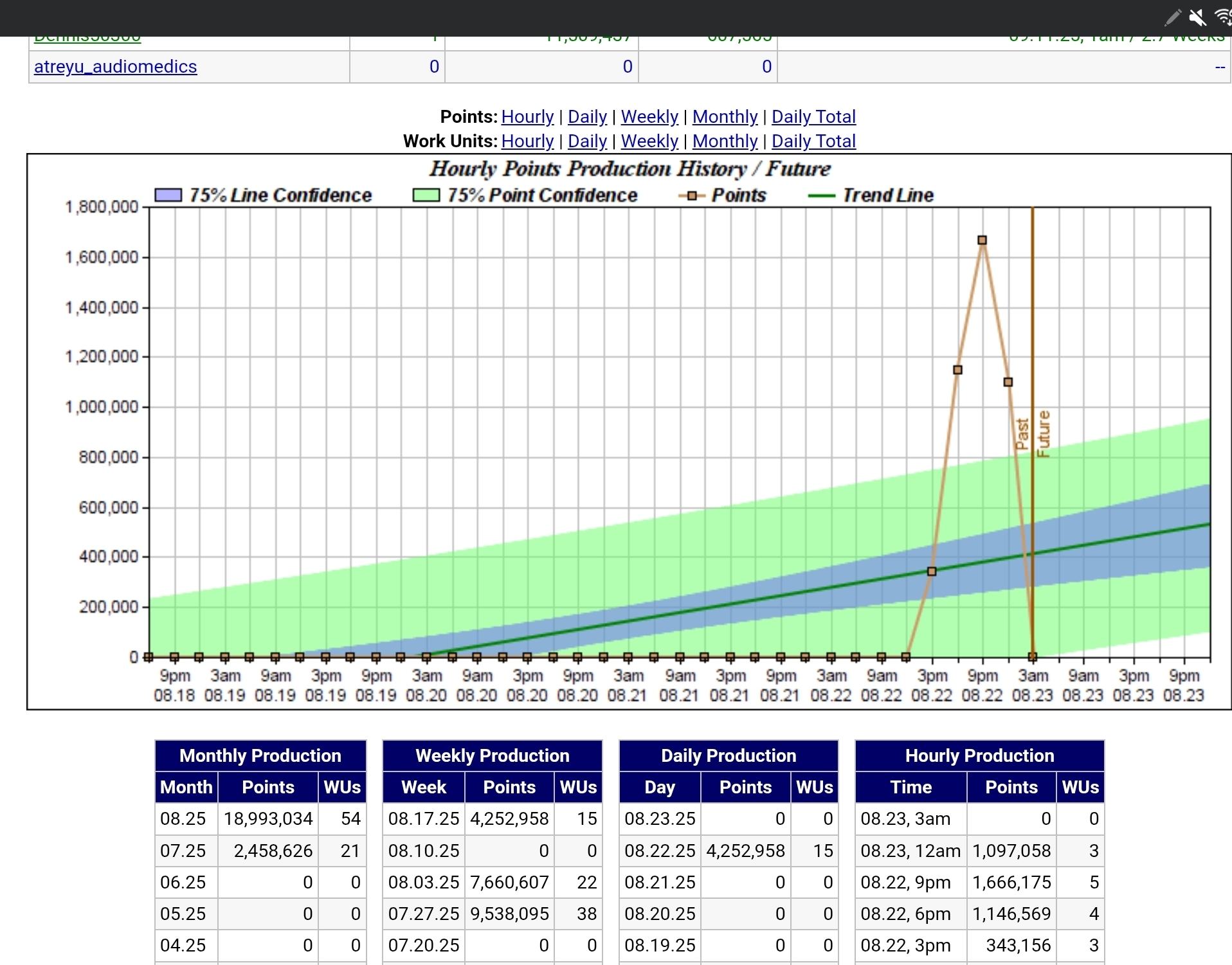Click the 08.21.25 day cell
1232x965 pixels.
tap(660, 882)
